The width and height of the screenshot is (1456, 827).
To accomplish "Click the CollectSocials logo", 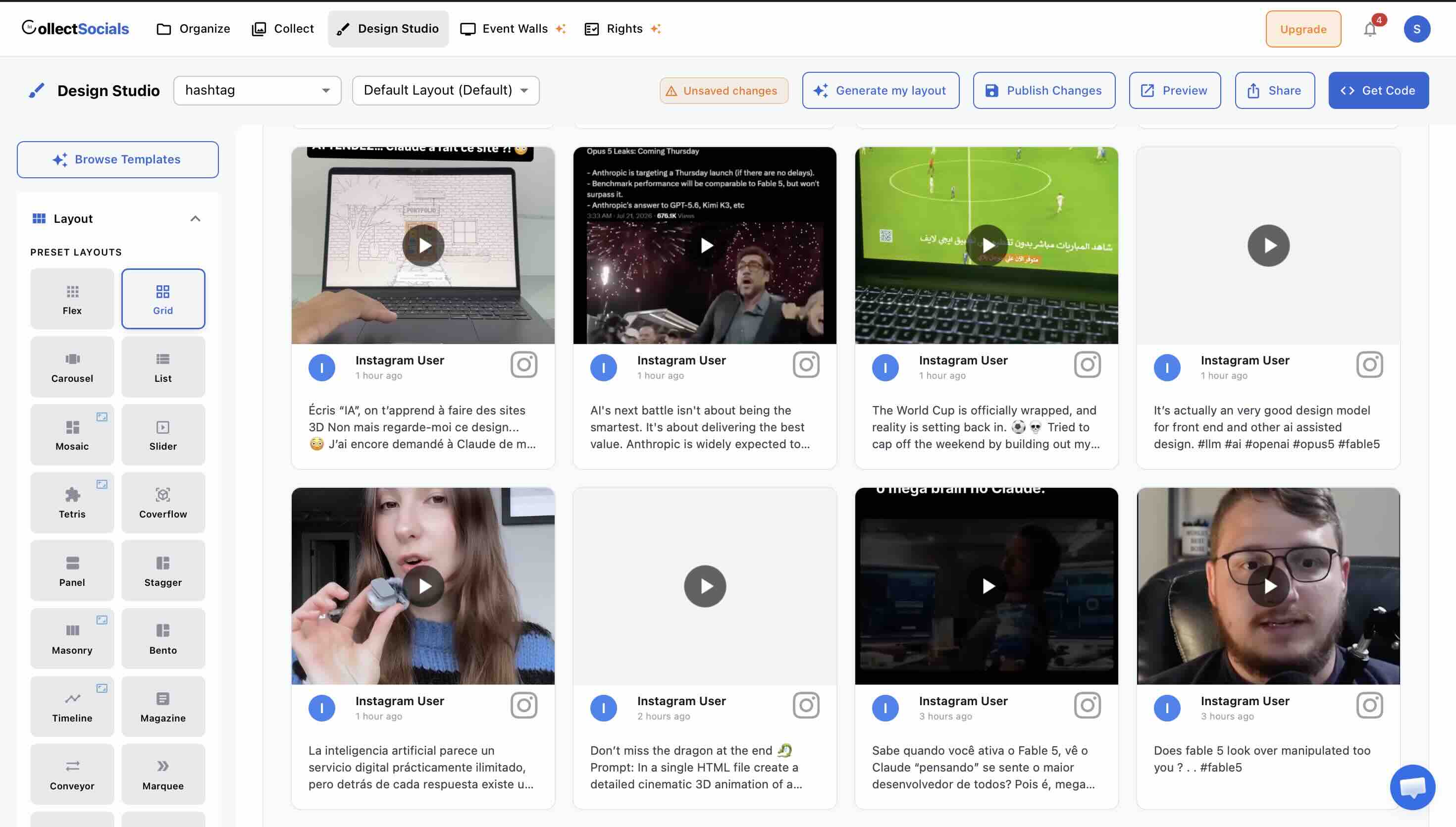I will click(76, 28).
